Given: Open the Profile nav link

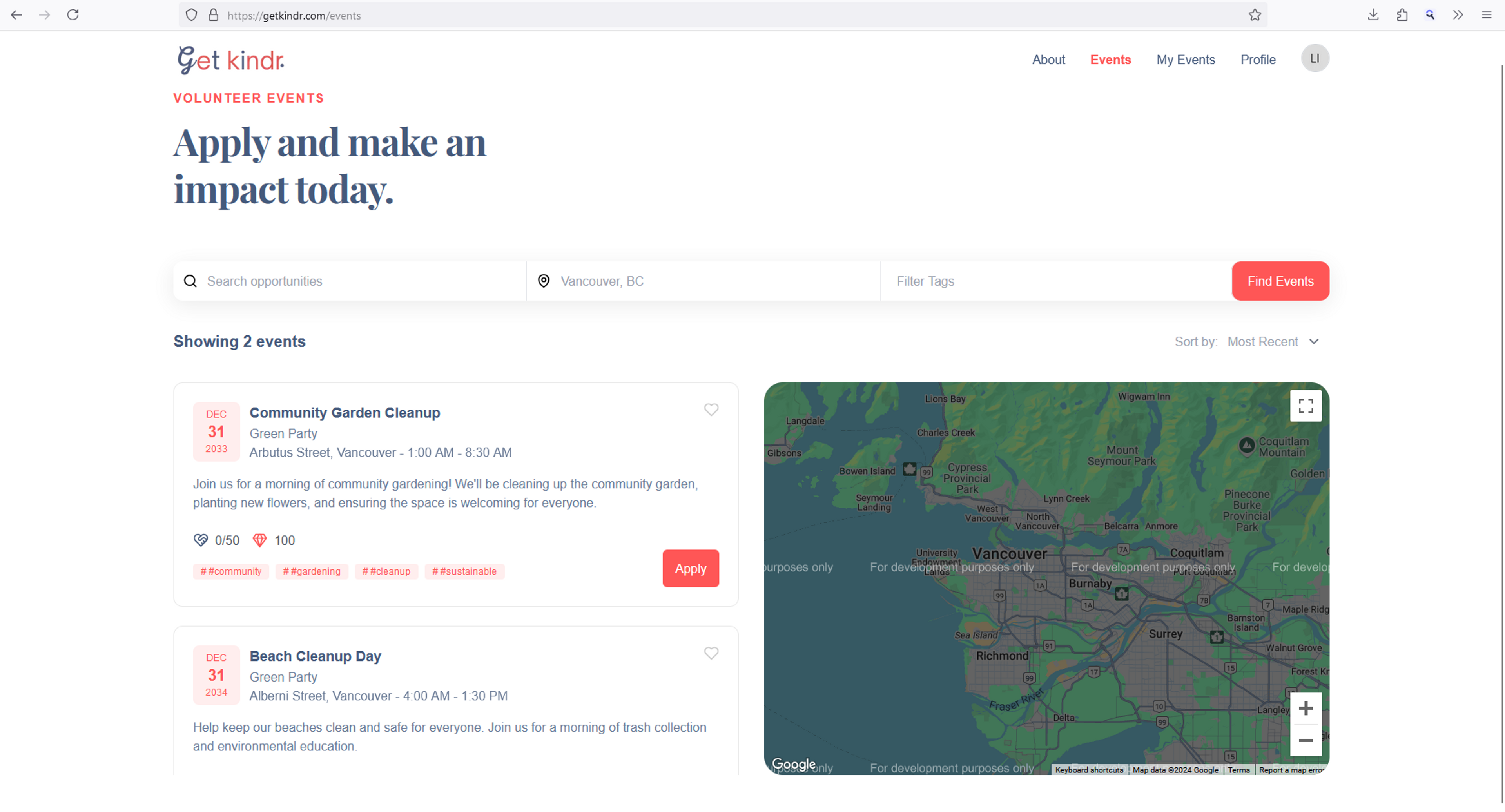Looking at the screenshot, I should pos(1258,60).
